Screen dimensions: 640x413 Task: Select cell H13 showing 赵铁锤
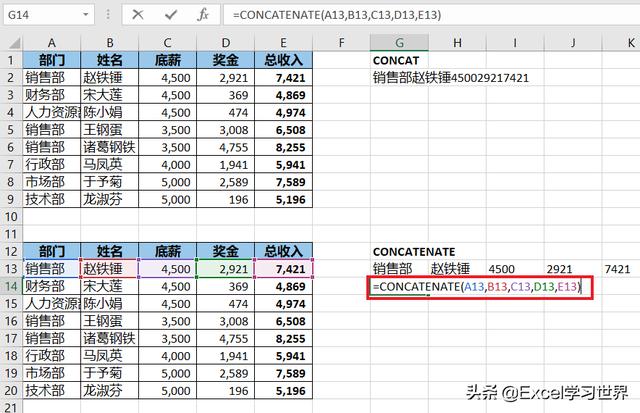pos(457,269)
